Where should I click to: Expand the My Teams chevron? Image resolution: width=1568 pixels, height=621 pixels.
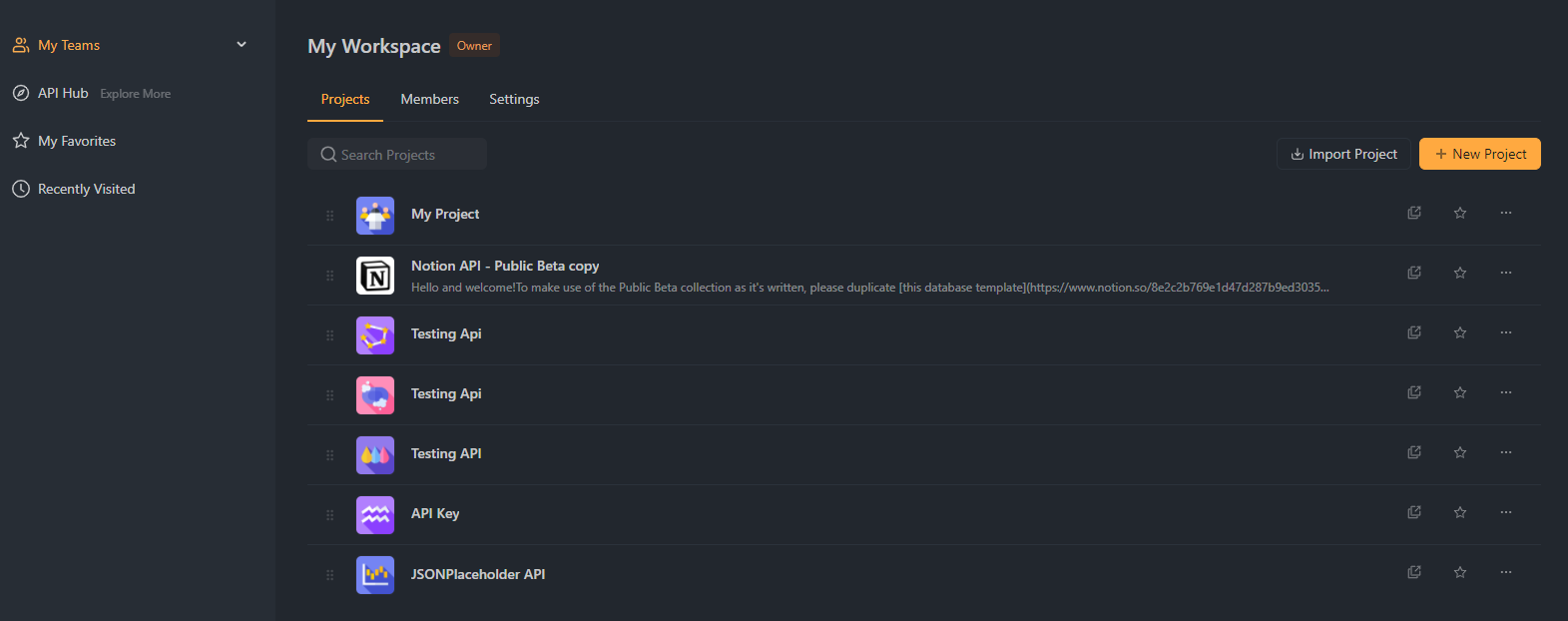point(242,44)
